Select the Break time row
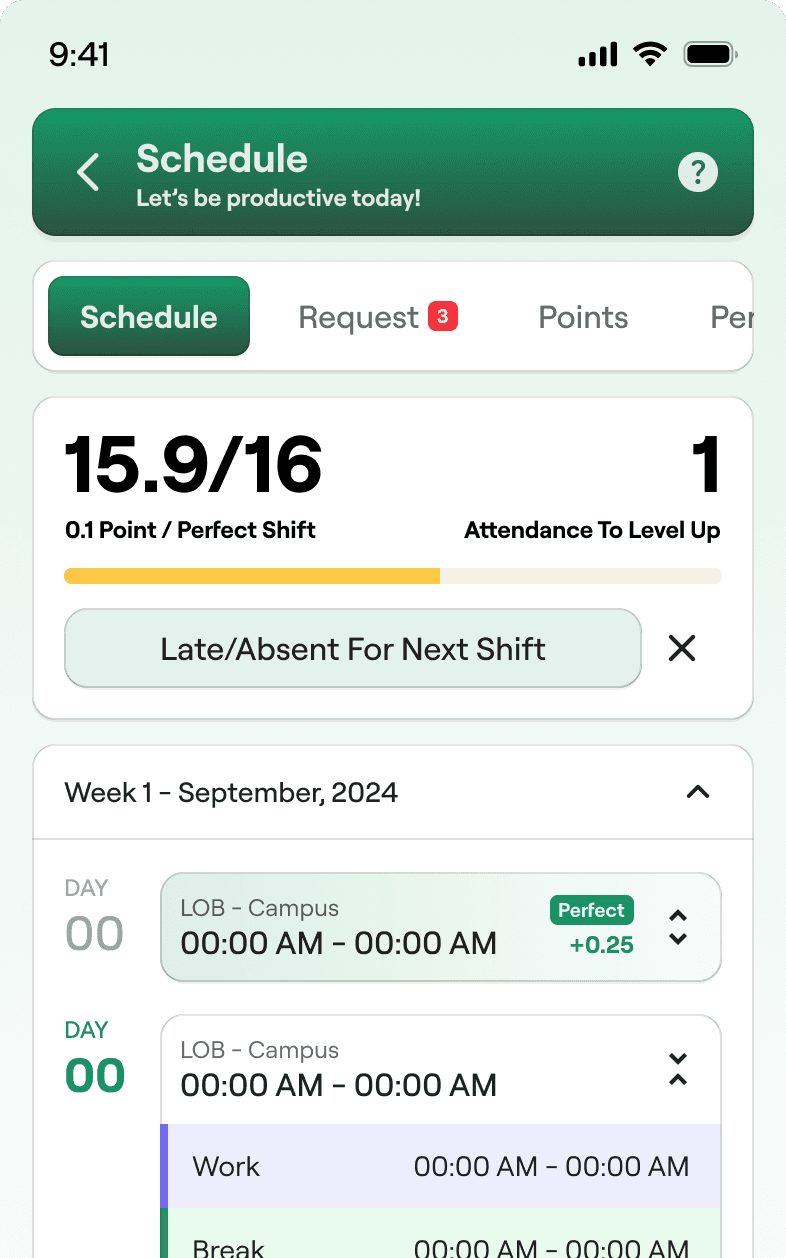Screen dimensions: 786x1258 [440, 1233]
